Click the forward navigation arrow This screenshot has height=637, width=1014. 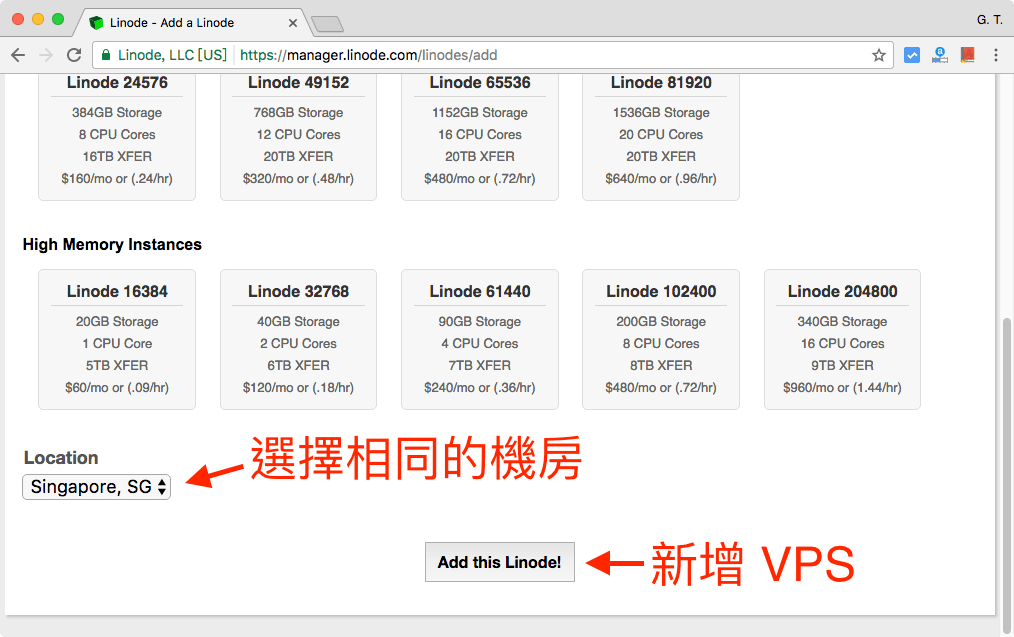(x=45, y=55)
